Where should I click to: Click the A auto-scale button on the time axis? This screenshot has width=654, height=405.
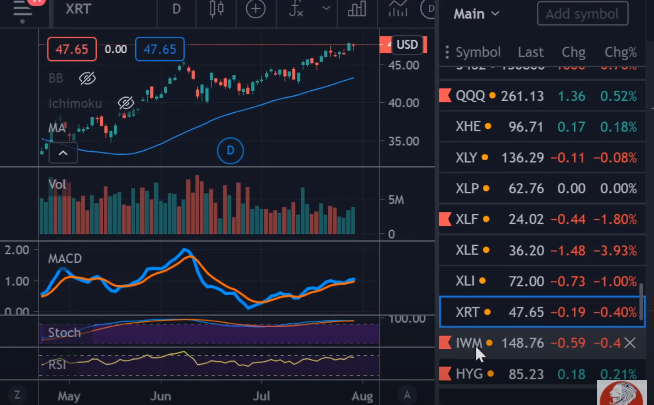pos(407,395)
